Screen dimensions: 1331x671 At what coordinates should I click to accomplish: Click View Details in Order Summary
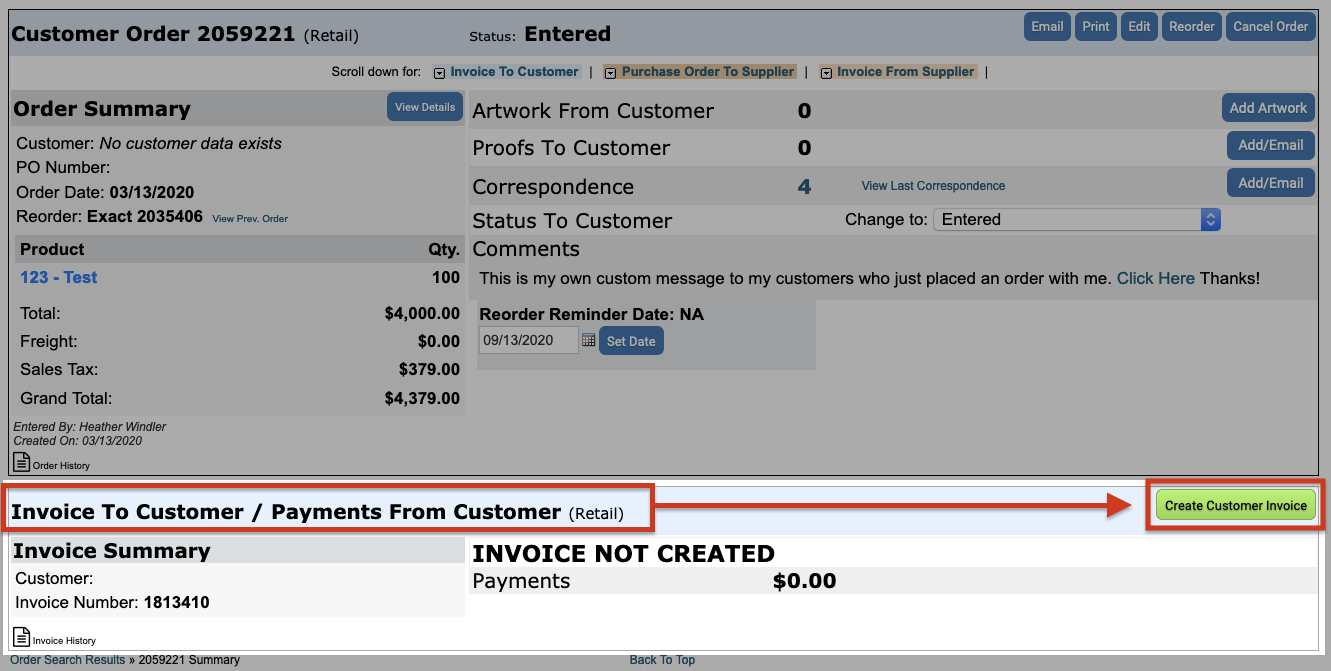pos(425,108)
